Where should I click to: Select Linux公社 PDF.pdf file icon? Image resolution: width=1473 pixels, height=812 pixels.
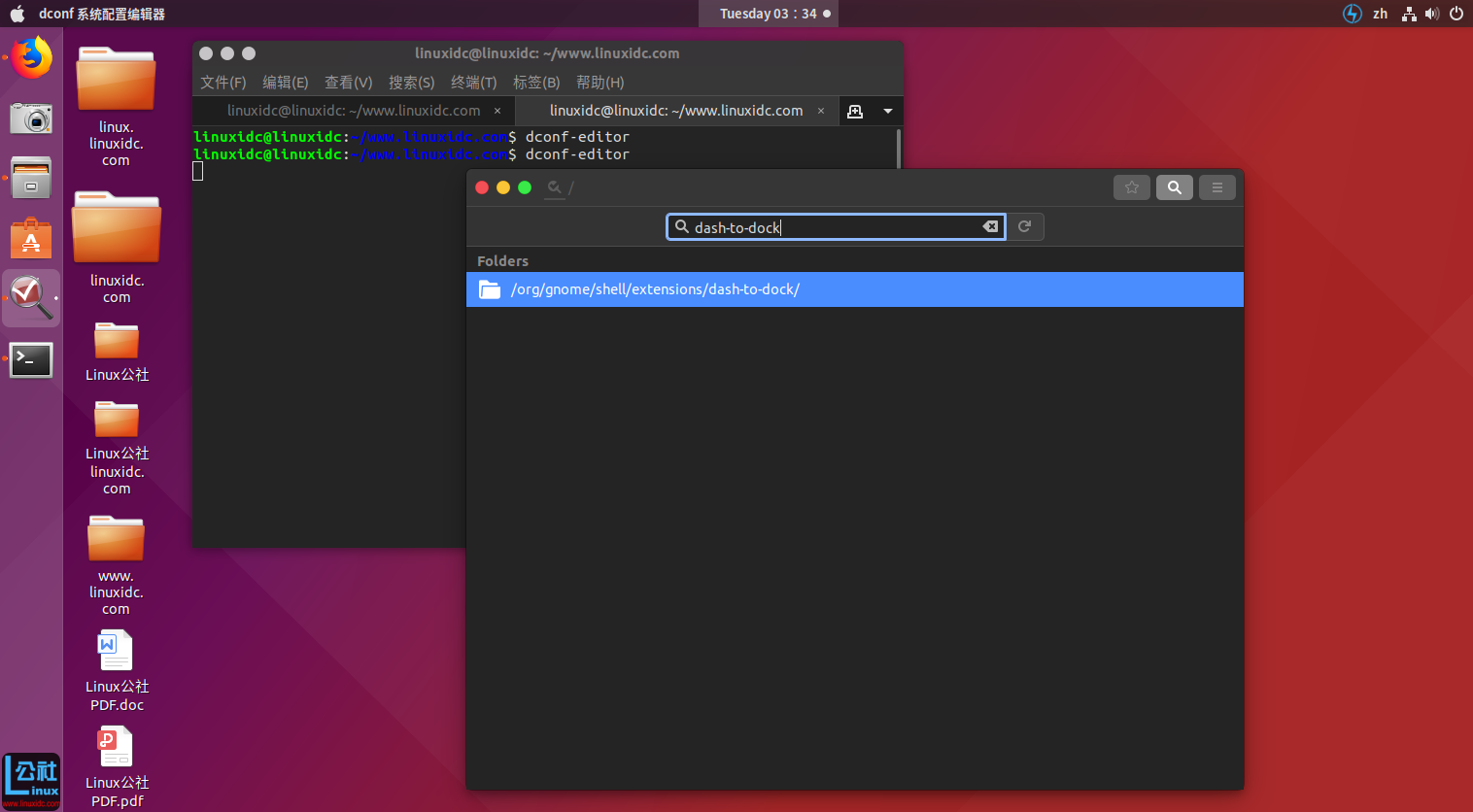click(x=117, y=767)
